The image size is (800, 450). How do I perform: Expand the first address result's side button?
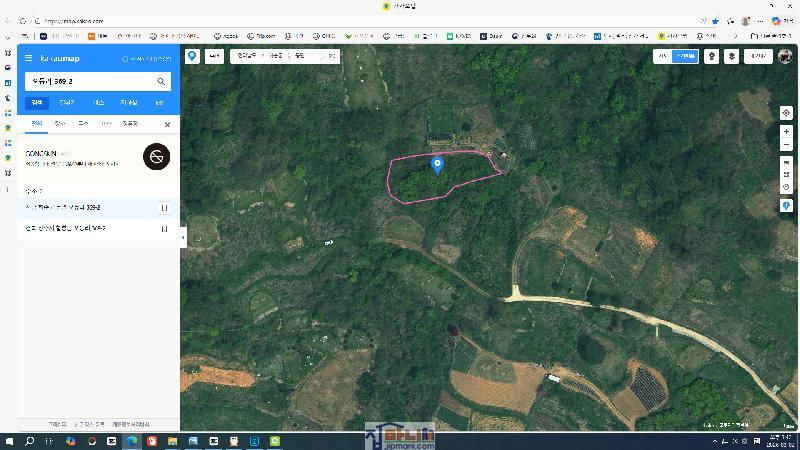point(164,208)
